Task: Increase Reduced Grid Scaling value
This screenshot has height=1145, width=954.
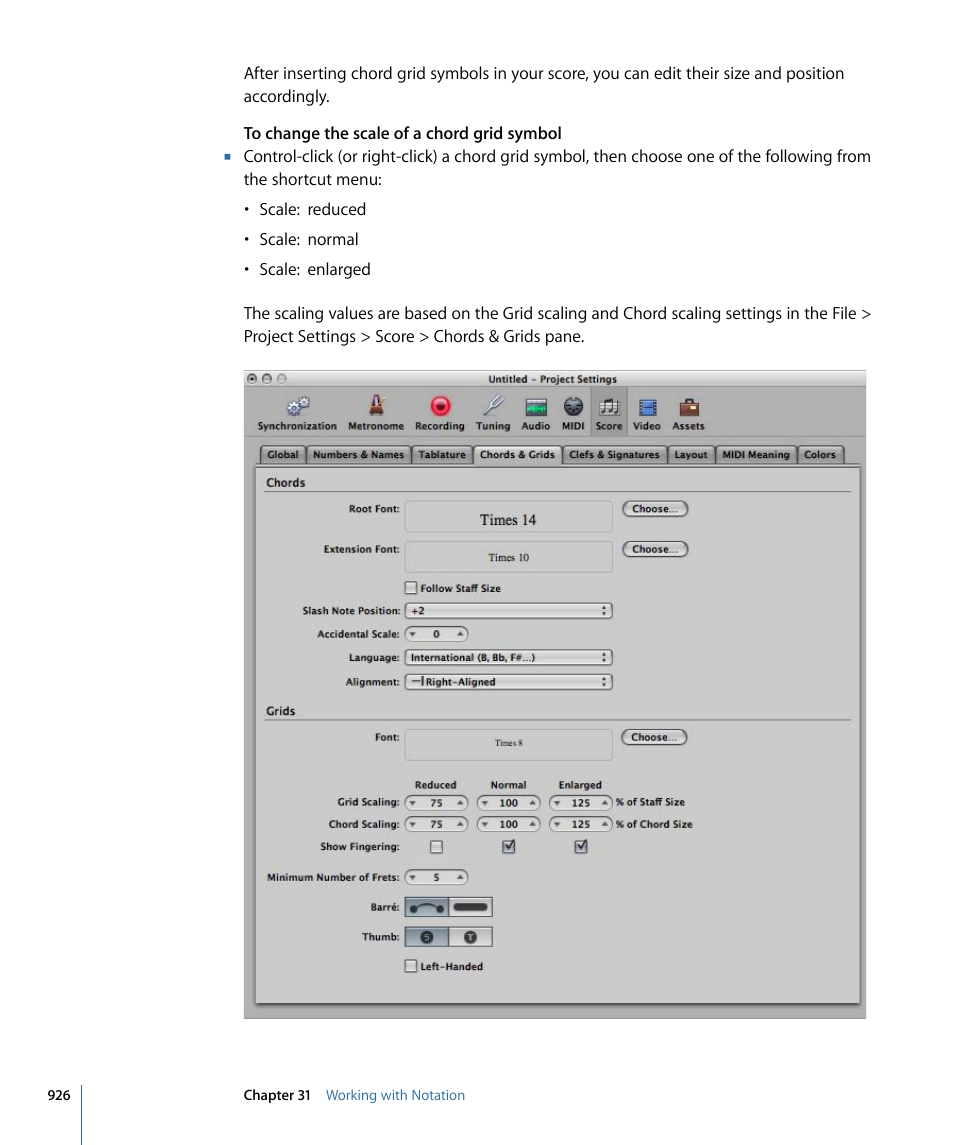Action: click(459, 803)
